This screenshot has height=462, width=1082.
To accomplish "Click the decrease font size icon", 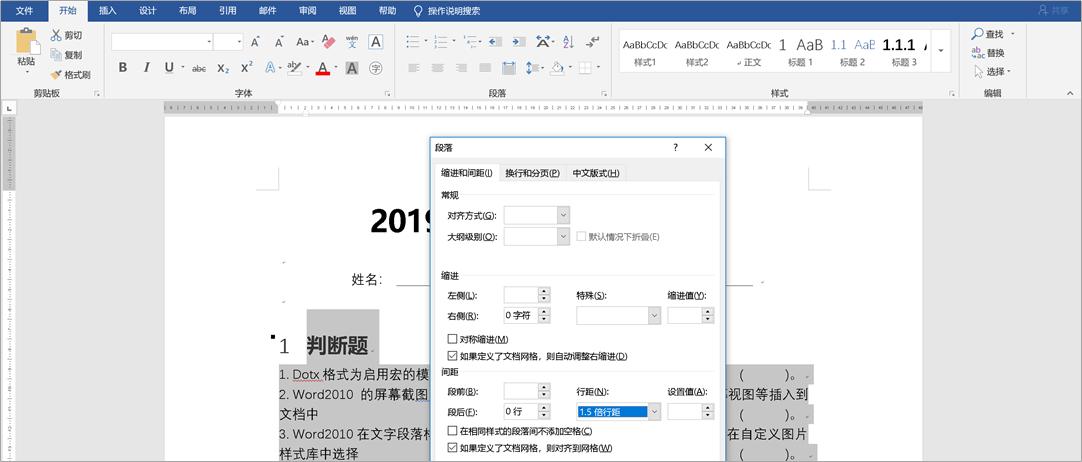I will pyautogui.click(x=279, y=42).
